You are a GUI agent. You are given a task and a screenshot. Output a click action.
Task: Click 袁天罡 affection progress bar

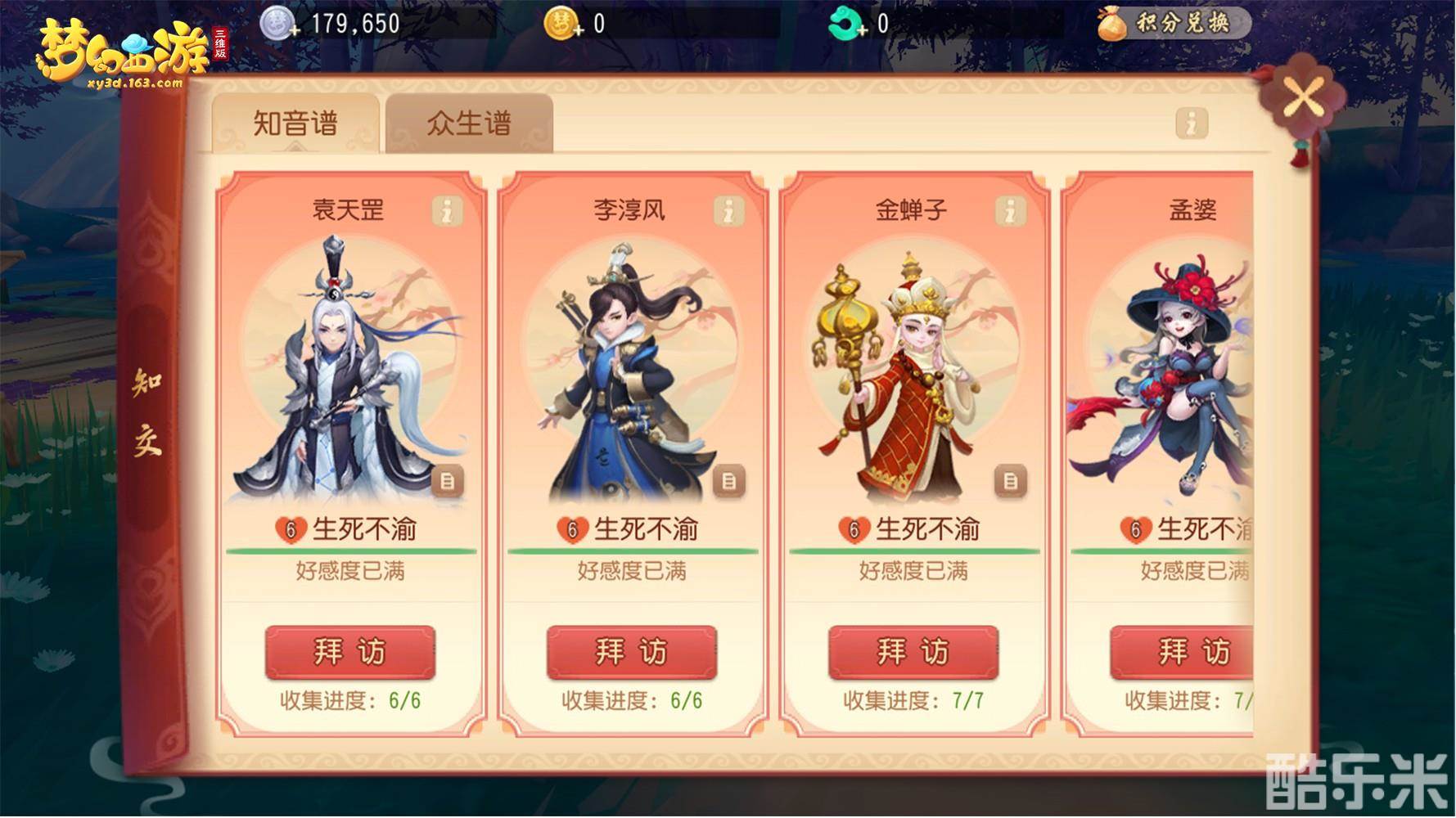(x=350, y=552)
